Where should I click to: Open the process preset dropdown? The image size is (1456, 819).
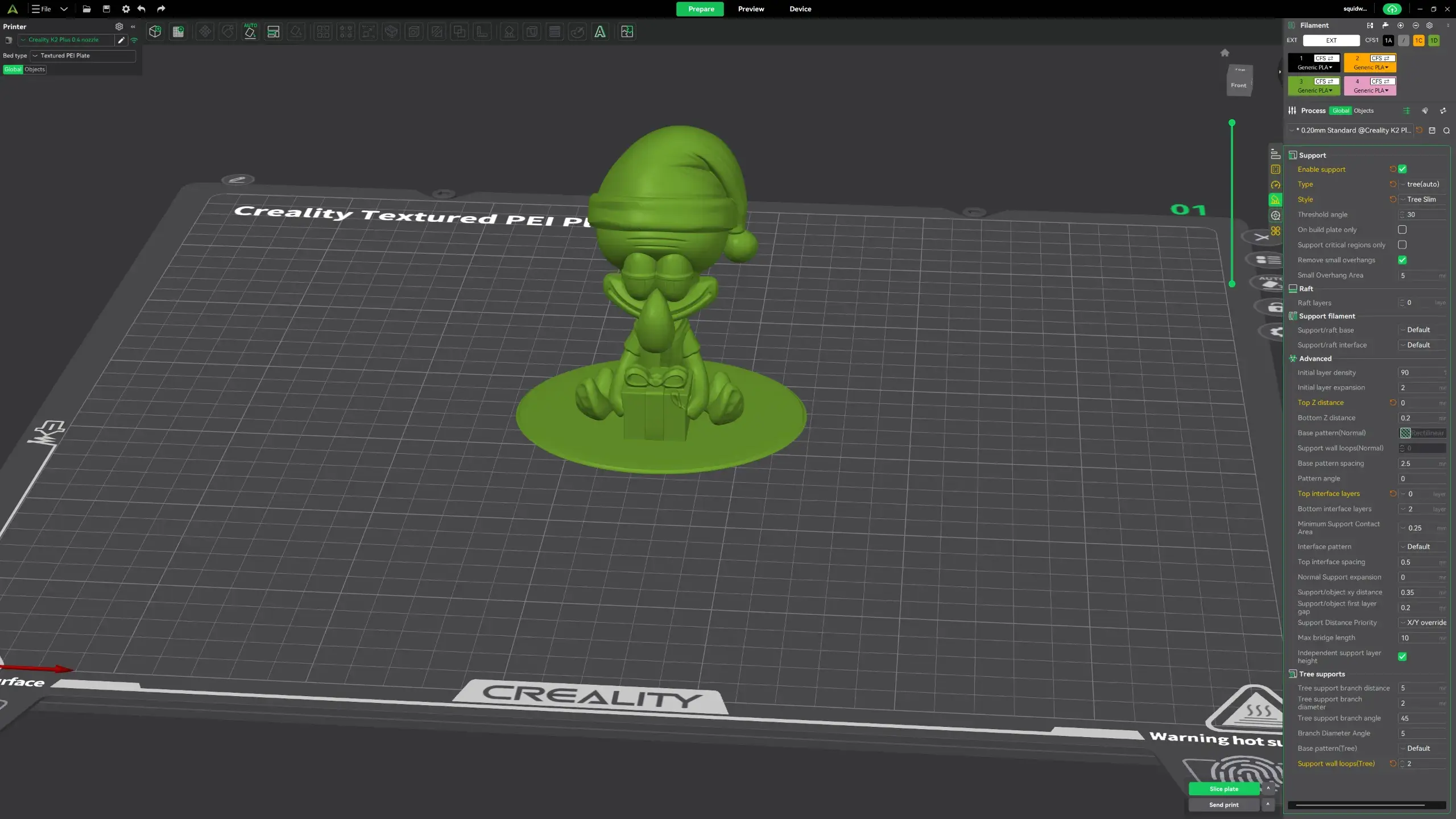pos(1351,130)
